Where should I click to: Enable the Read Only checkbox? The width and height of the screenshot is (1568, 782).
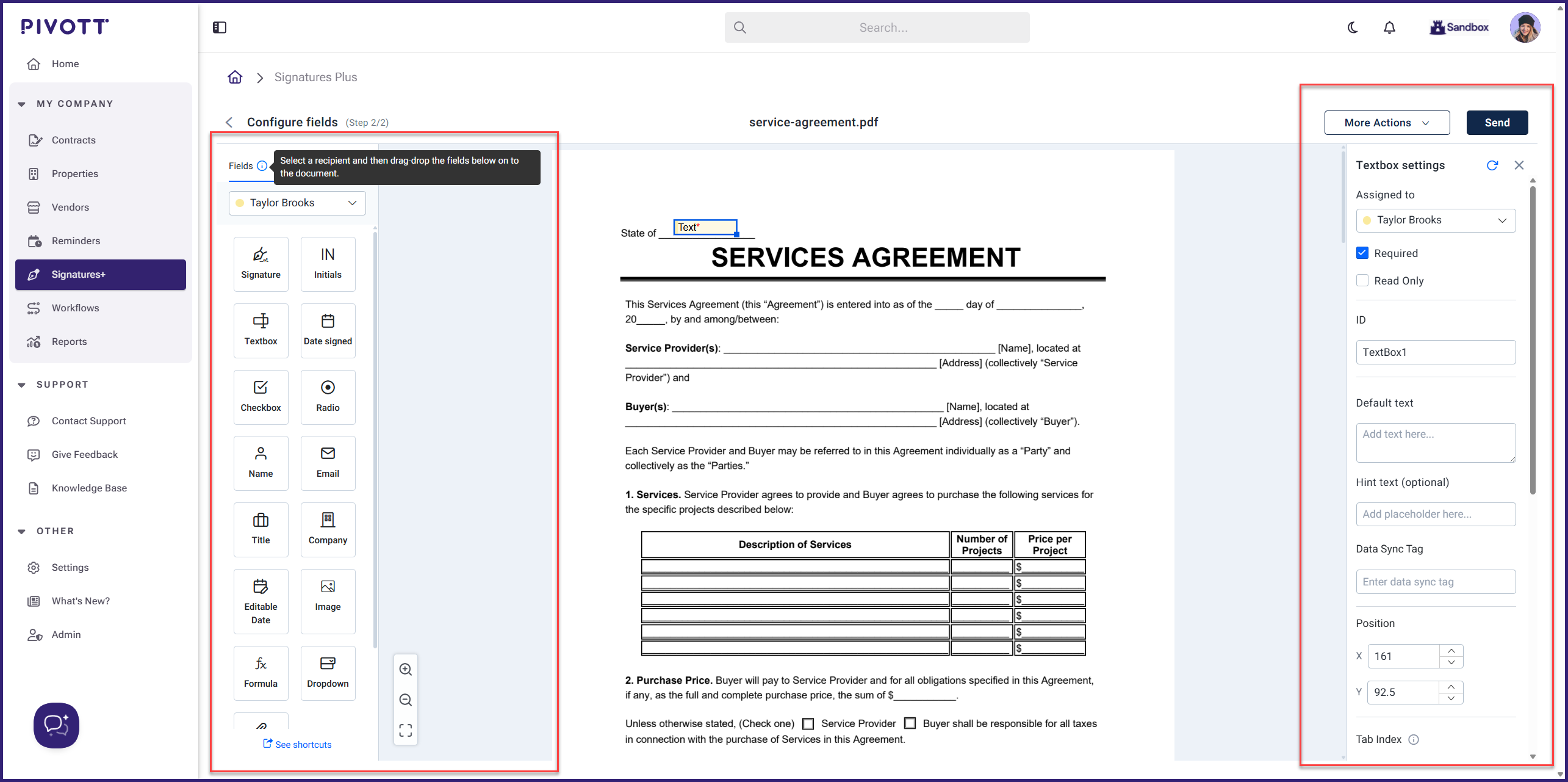point(1362,280)
